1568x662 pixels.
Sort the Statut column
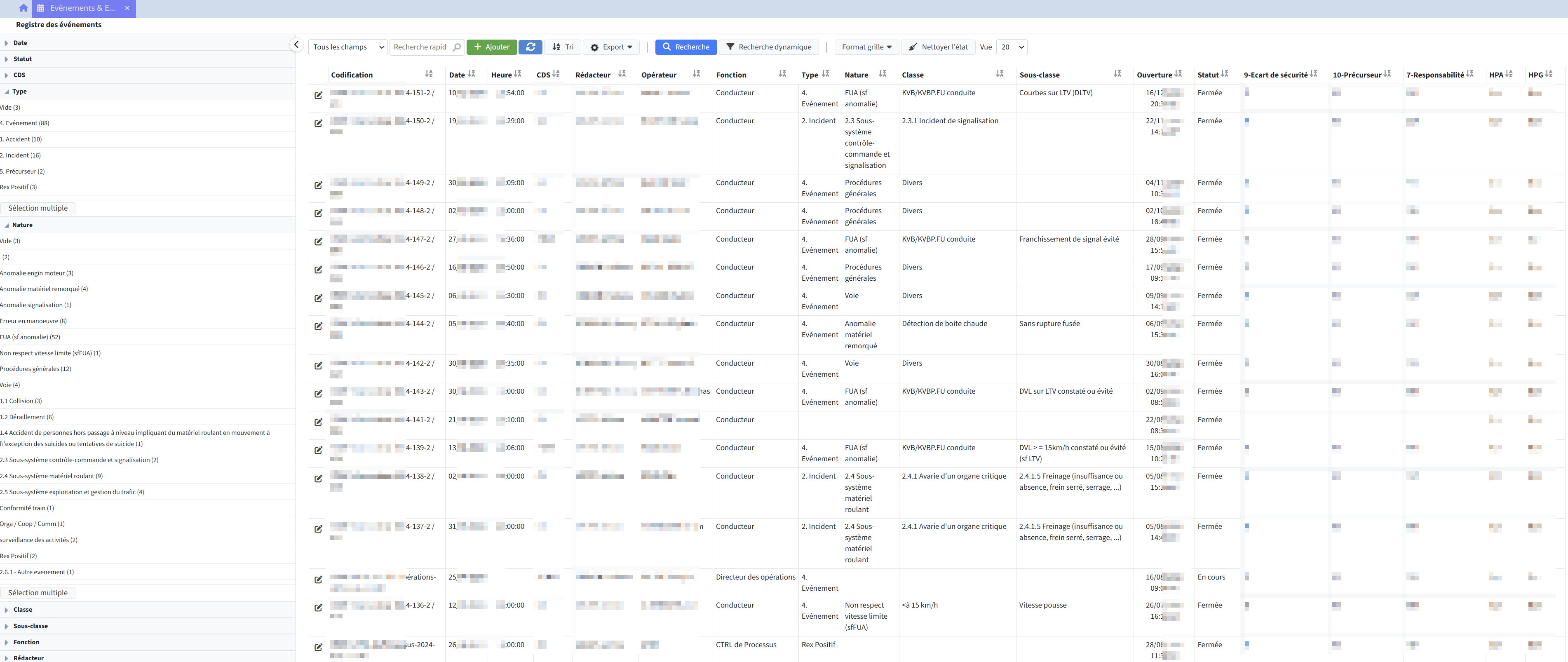[x=1224, y=74]
